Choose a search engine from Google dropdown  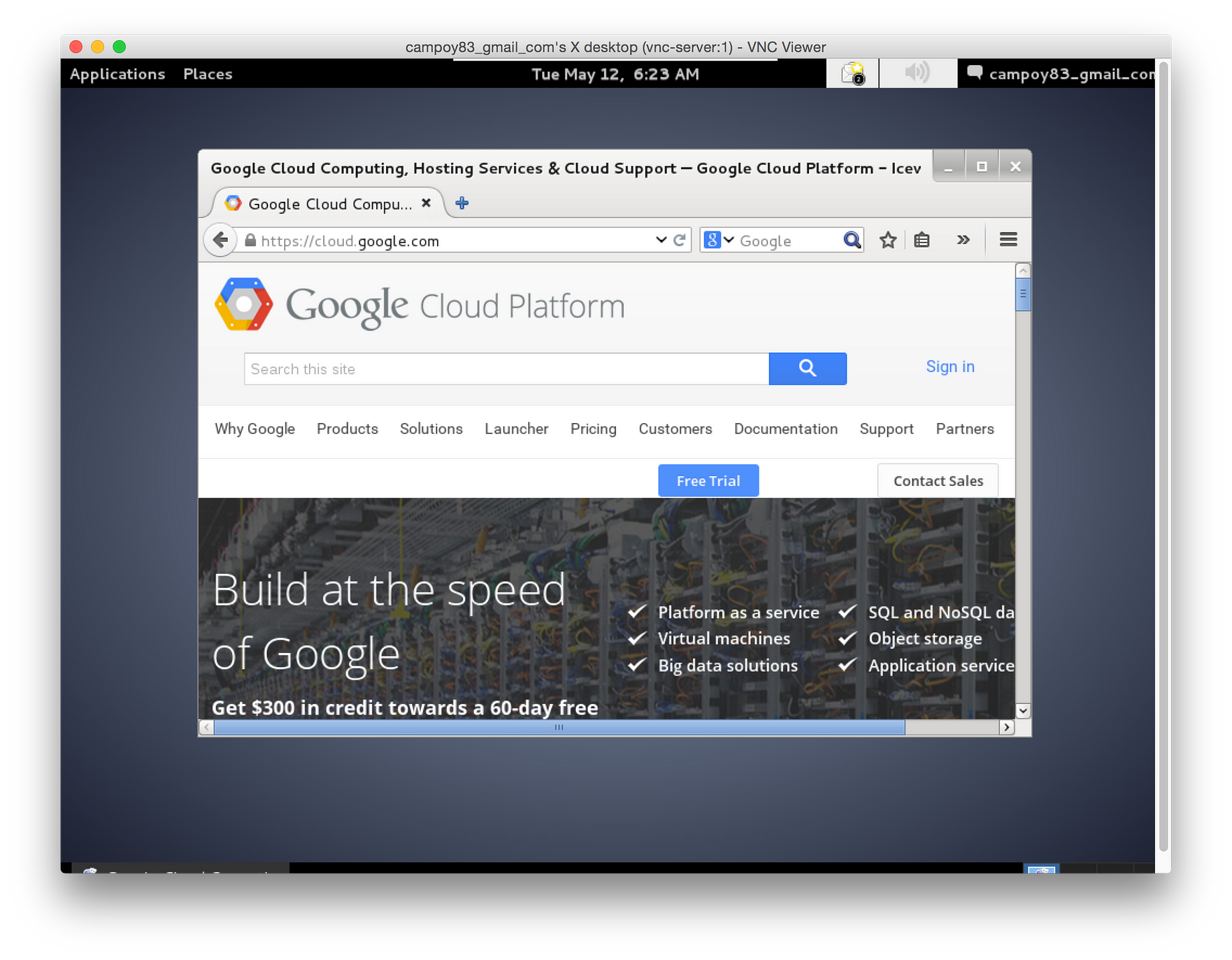tap(719, 240)
